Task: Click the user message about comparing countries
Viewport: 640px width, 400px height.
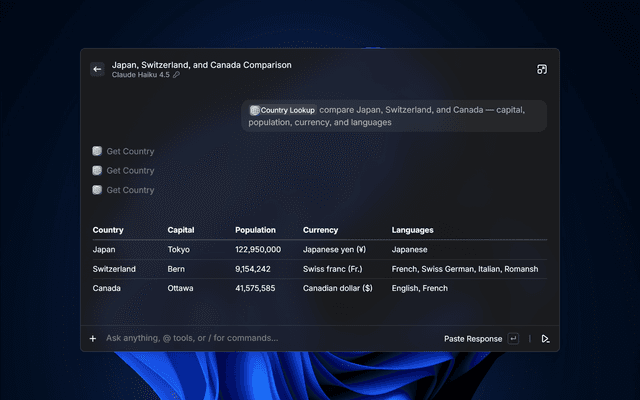Action: coord(394,116)
